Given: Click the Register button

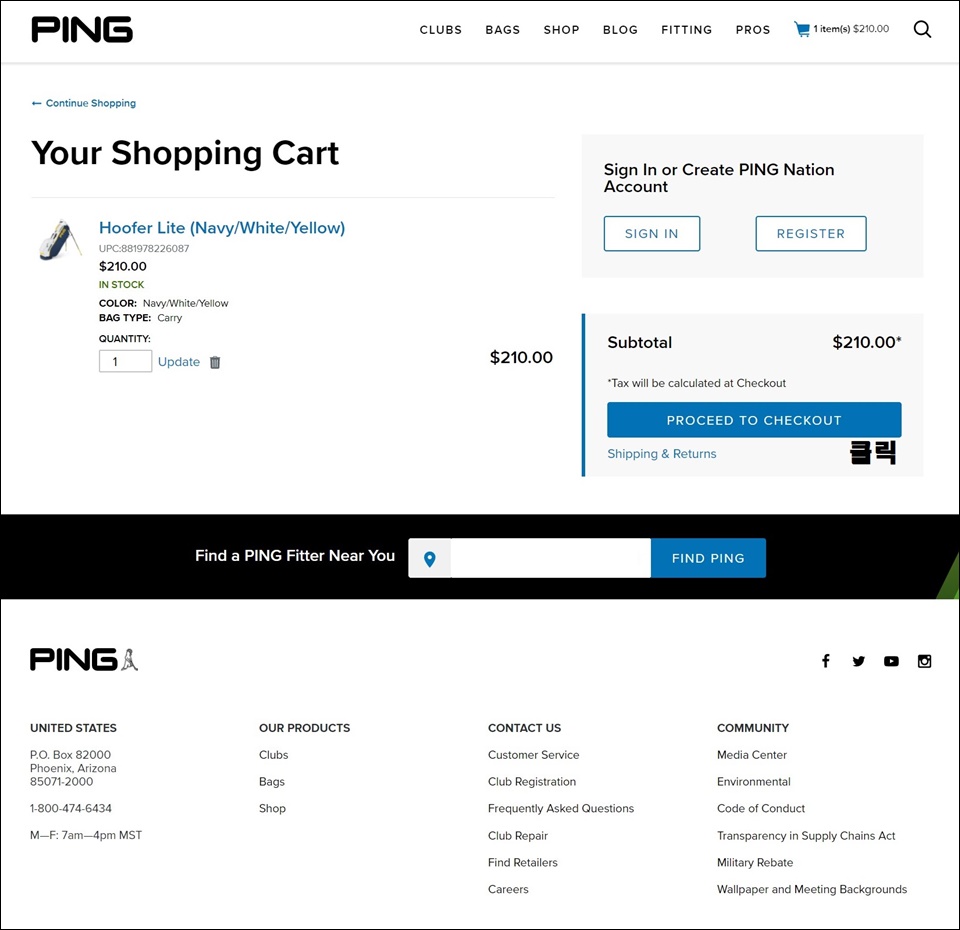Looking at the screenshot, I should pos(810,233).
